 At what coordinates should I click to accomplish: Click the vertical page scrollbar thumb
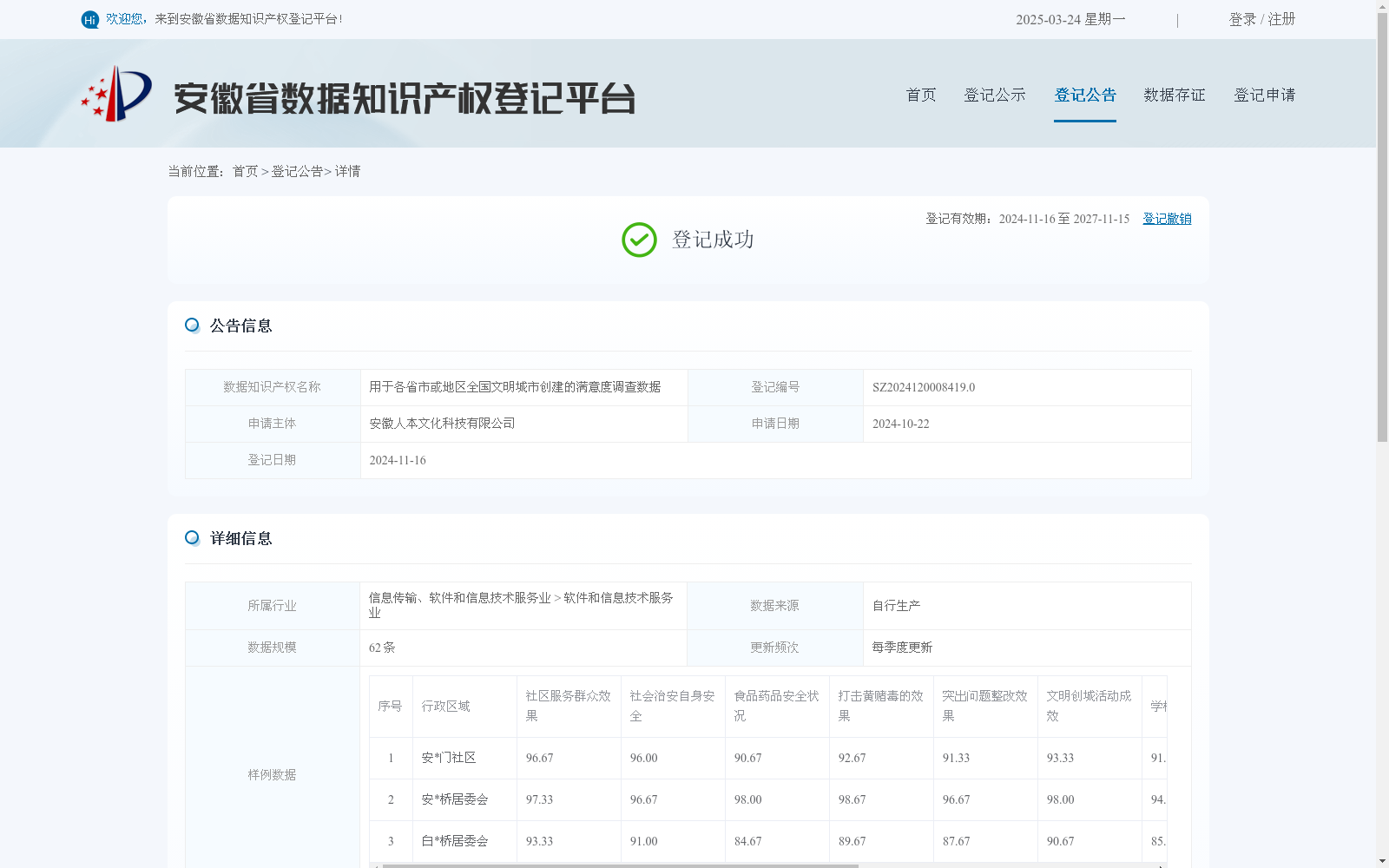(1382, 227)
